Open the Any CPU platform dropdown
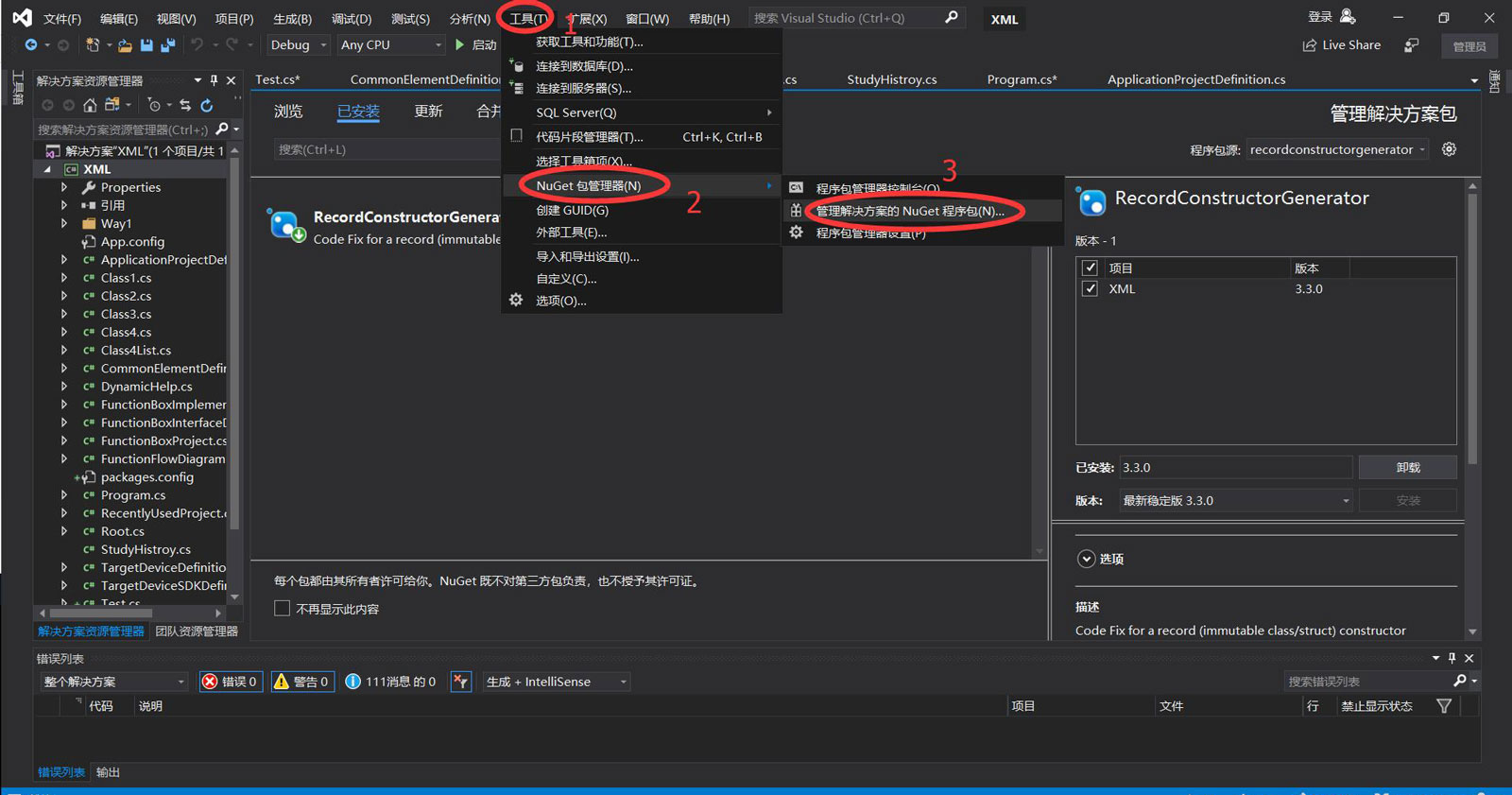This screenshot has height=795, width=1512. (390, 44)
